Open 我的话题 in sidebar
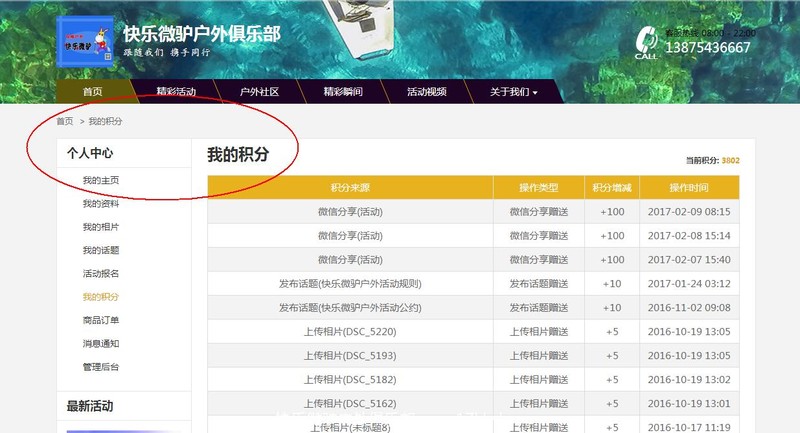This screenshot has height=433, width=800. [x=101, y=250]
